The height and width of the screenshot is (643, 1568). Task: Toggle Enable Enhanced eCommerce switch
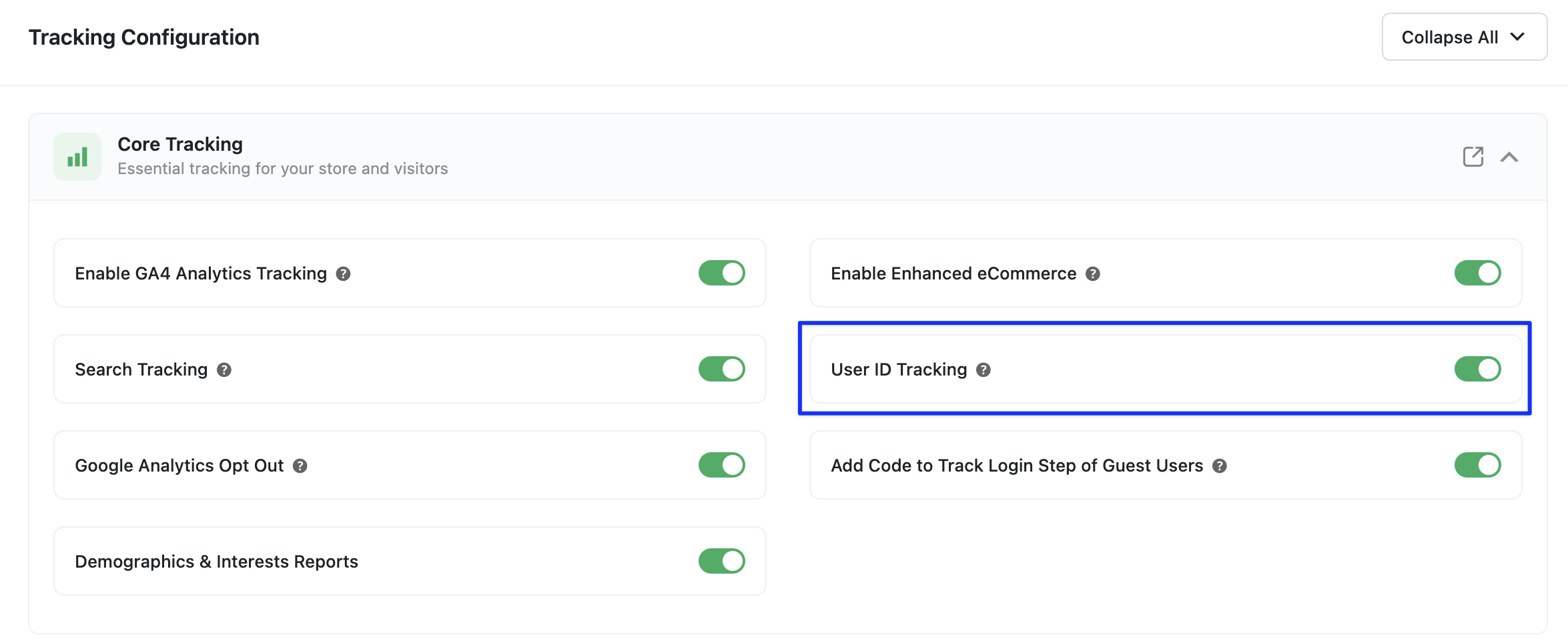pyautogui.click(x=1478, y=273)
